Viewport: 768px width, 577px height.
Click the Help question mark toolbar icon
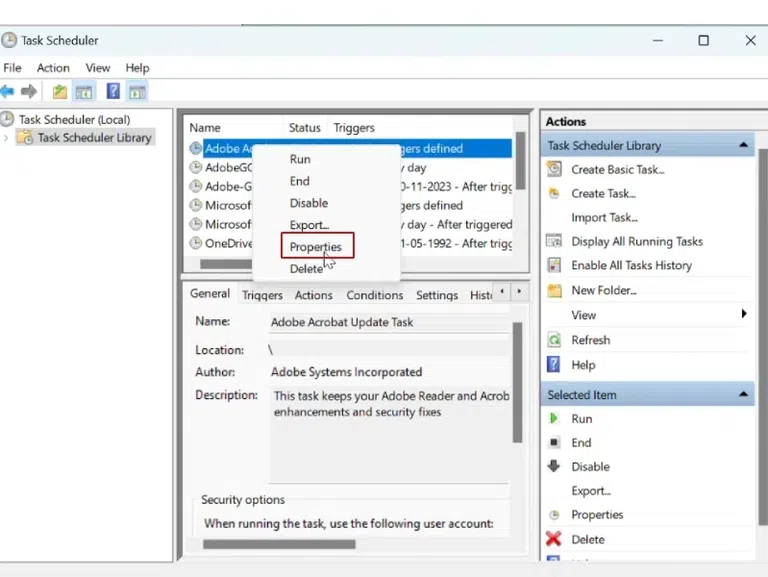coord(113,91)
